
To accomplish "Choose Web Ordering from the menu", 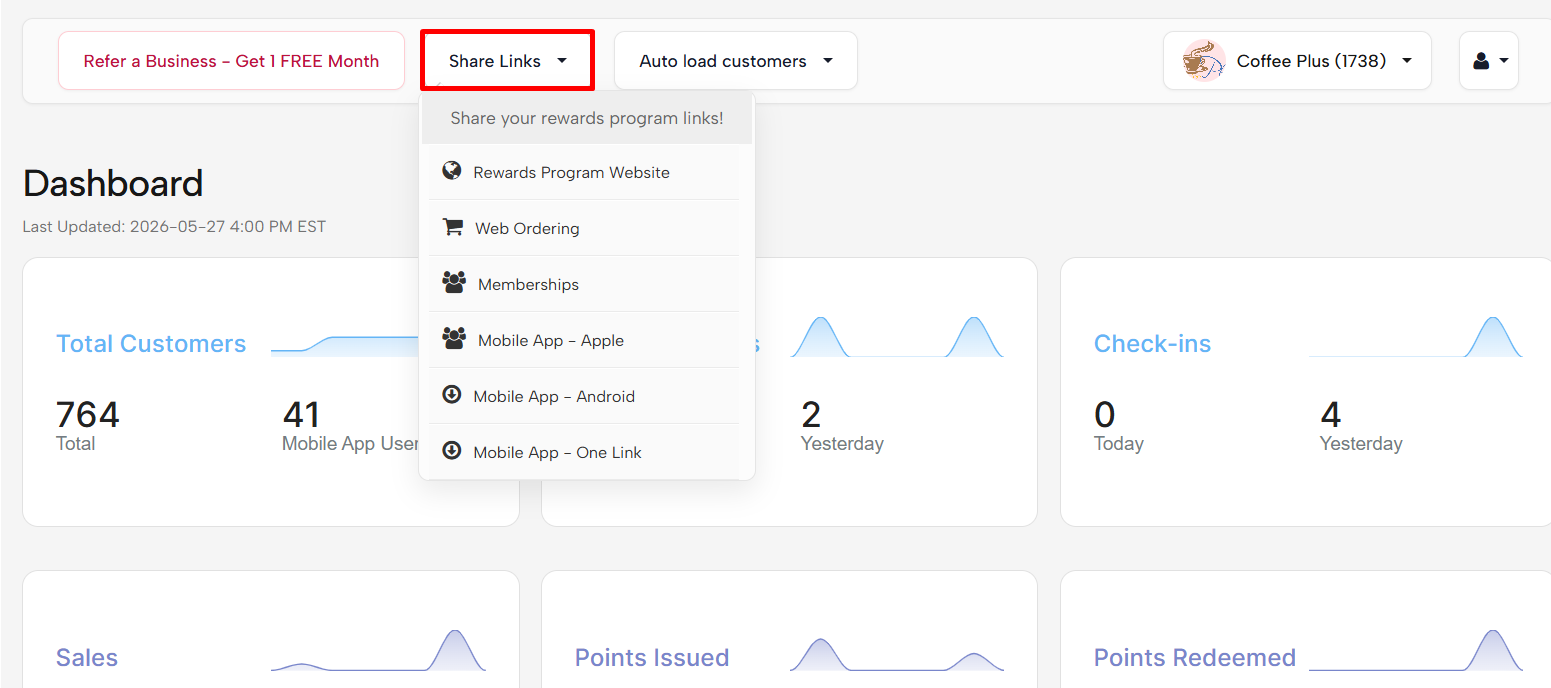I will (x=585, y=228).
